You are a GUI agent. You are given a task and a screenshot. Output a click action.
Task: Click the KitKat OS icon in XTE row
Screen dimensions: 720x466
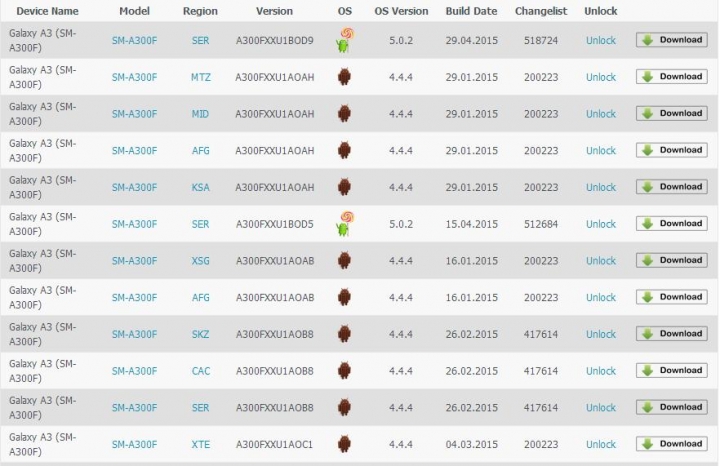tap(344, 444)
